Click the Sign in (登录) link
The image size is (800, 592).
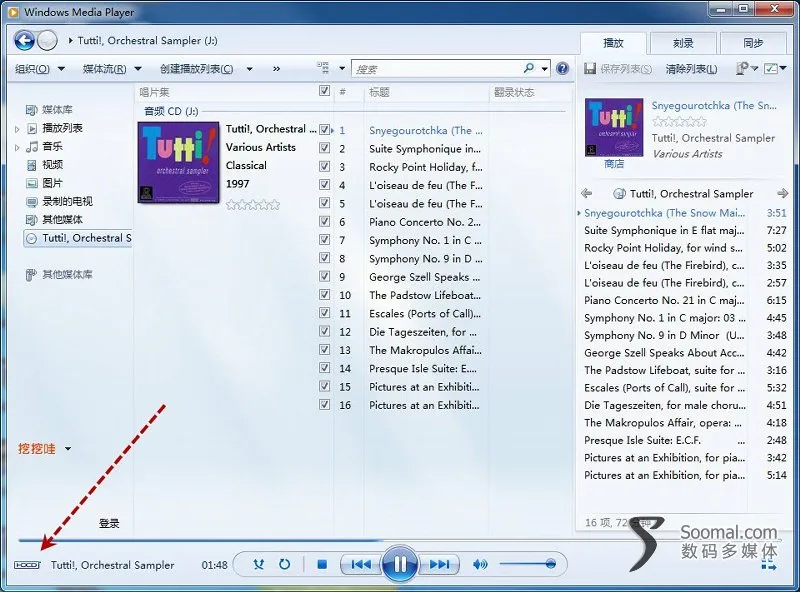pyautogui.click(x=109, y=523)
